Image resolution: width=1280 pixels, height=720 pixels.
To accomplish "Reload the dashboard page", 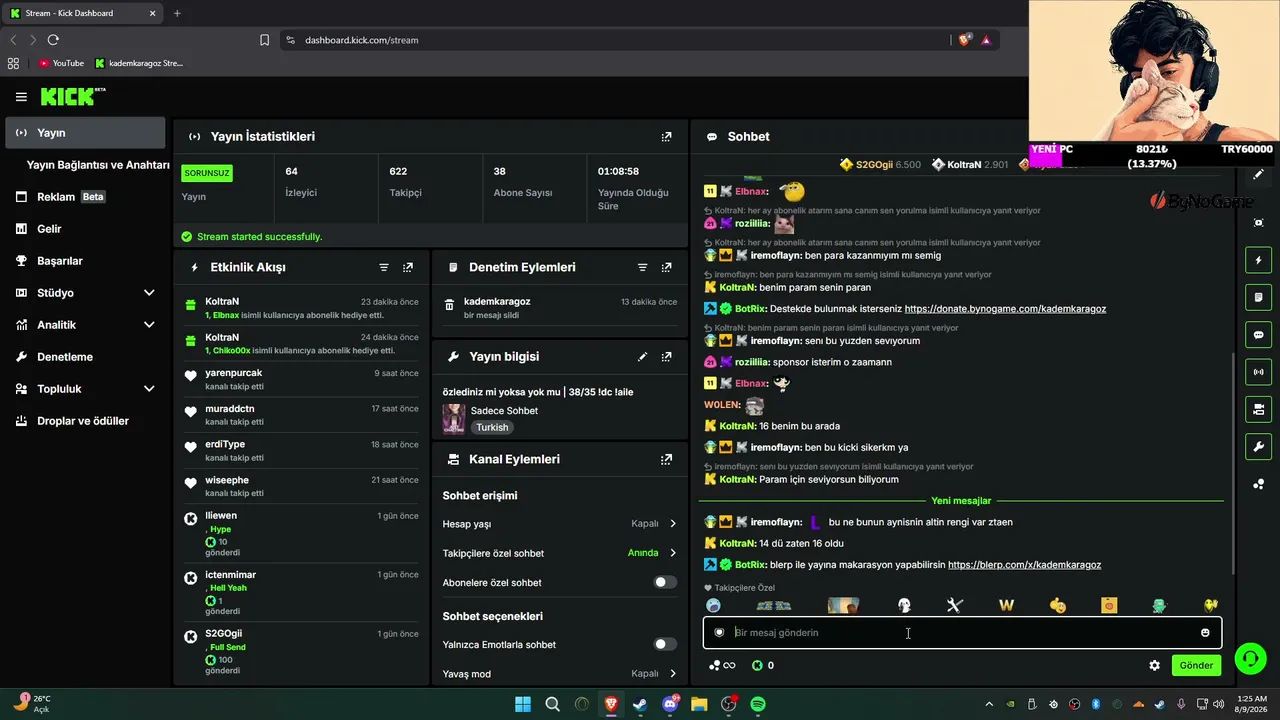I will click(53, 40).
